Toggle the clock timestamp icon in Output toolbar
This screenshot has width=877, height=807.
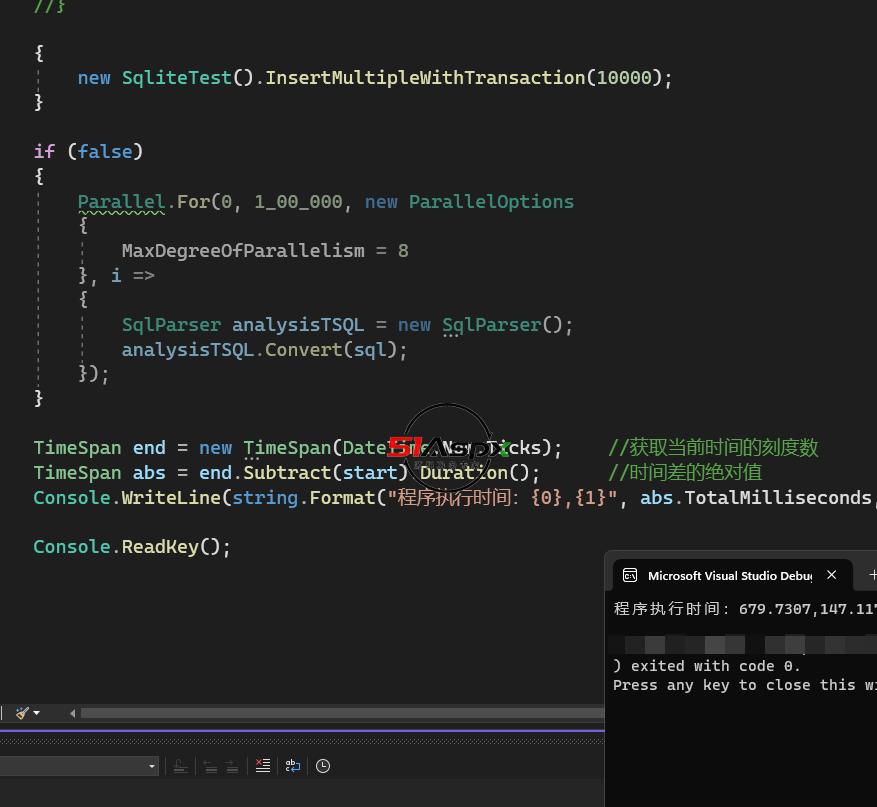pyautogui.click(x=323, y=766)
